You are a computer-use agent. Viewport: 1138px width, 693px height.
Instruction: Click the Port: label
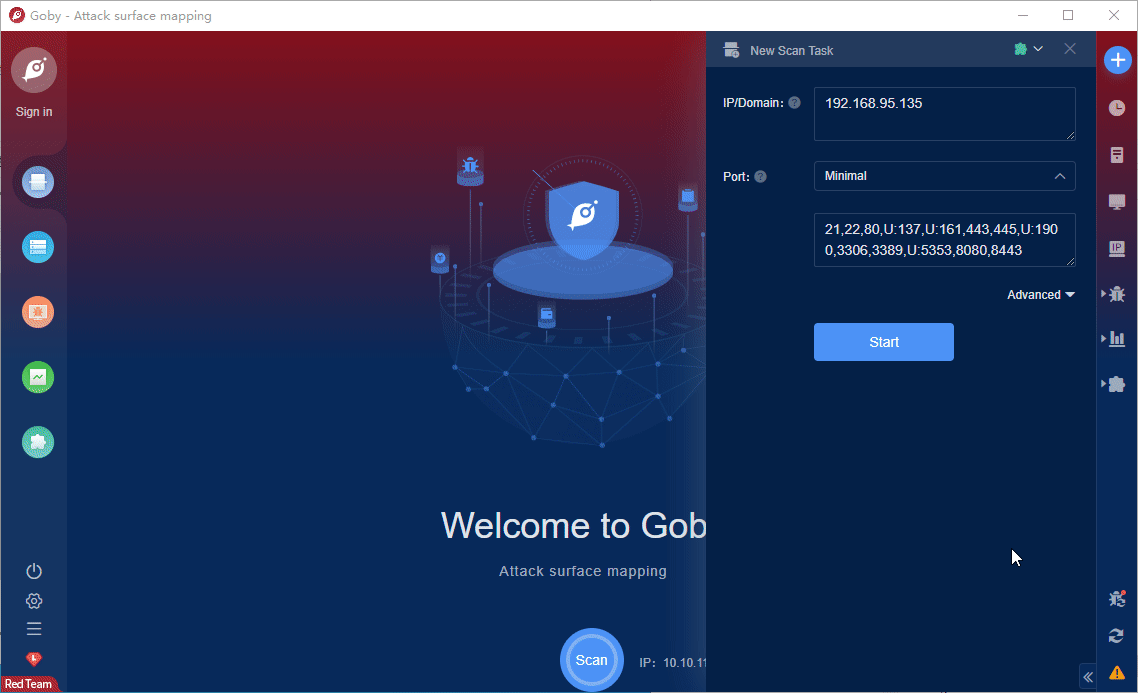point(736,176)
